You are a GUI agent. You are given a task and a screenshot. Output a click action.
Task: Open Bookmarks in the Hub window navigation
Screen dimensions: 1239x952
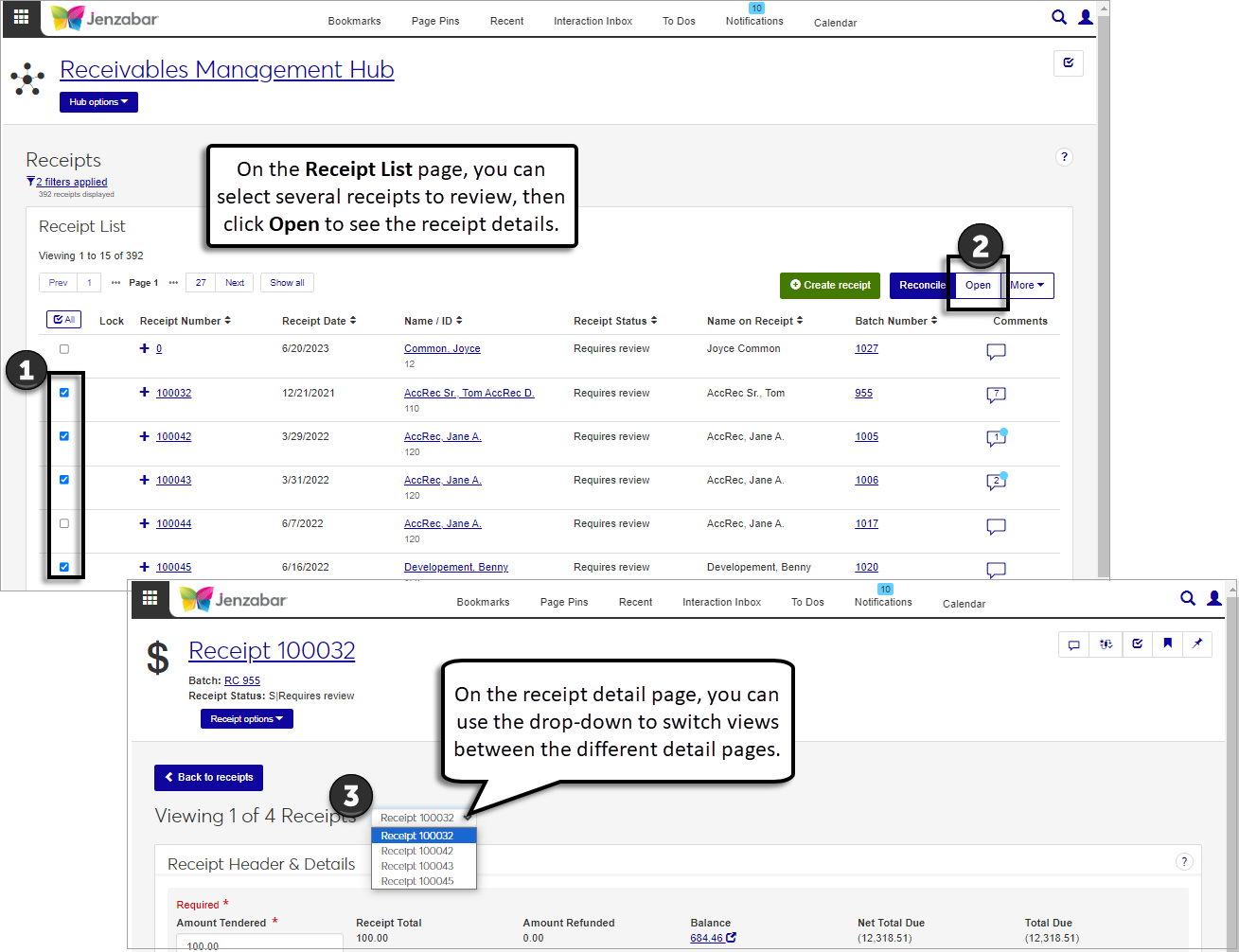click(354, 21)
